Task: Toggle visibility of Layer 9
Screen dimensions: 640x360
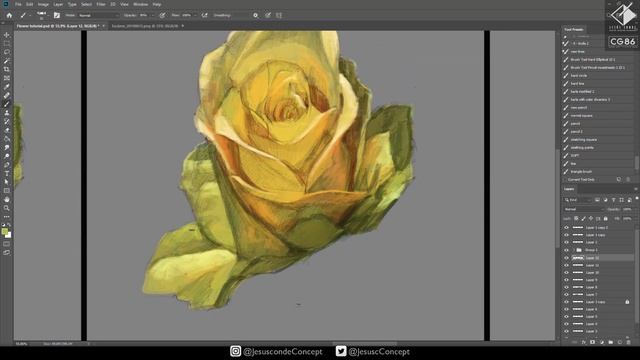Action: (566, 280)
